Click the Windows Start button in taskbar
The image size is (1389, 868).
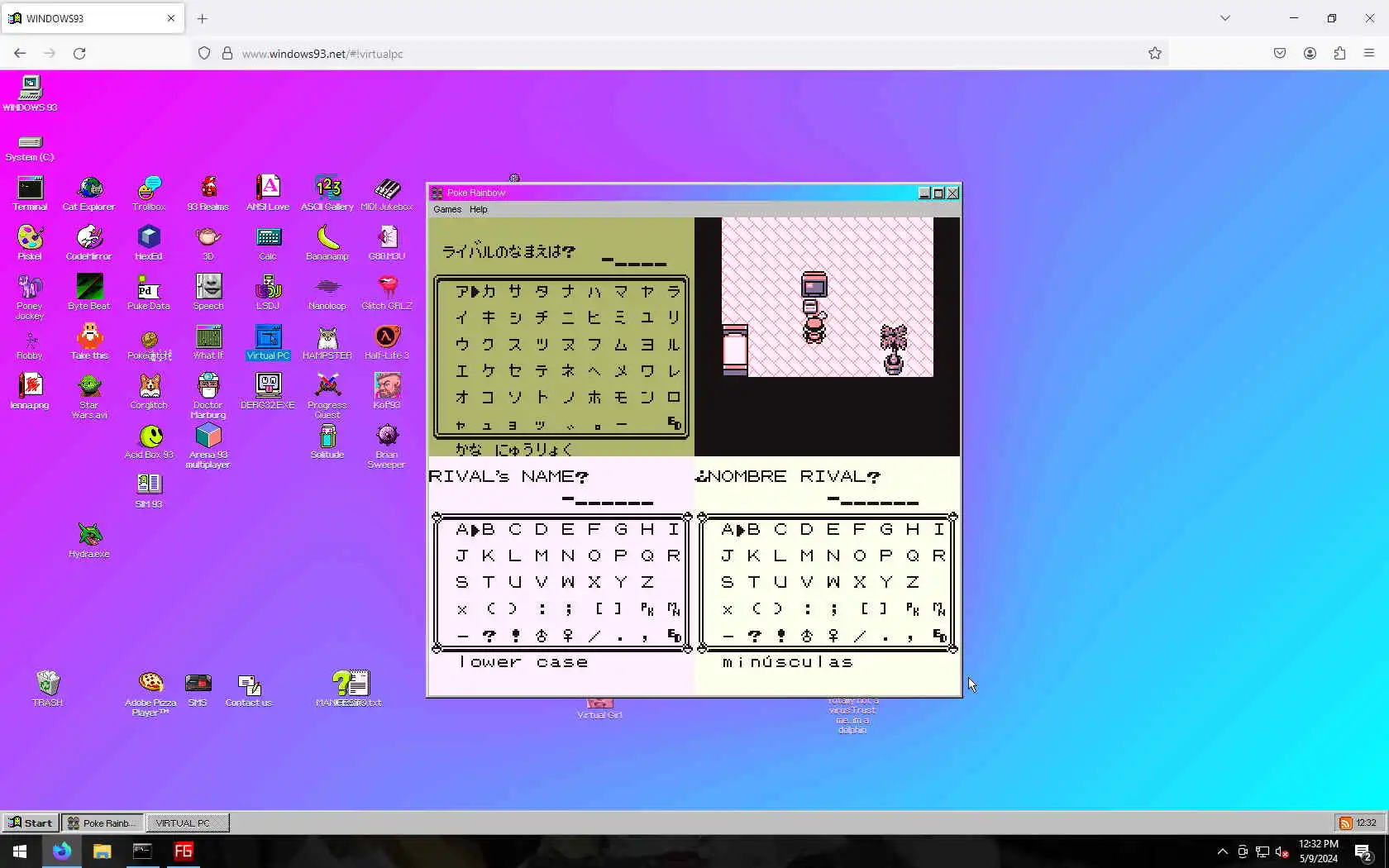coord(20,851)
